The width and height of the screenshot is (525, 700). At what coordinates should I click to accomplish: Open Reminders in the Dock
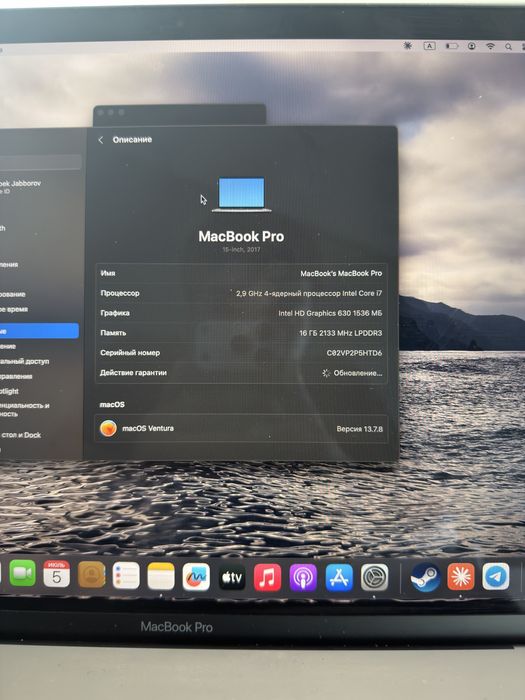(x=126, y=576)
